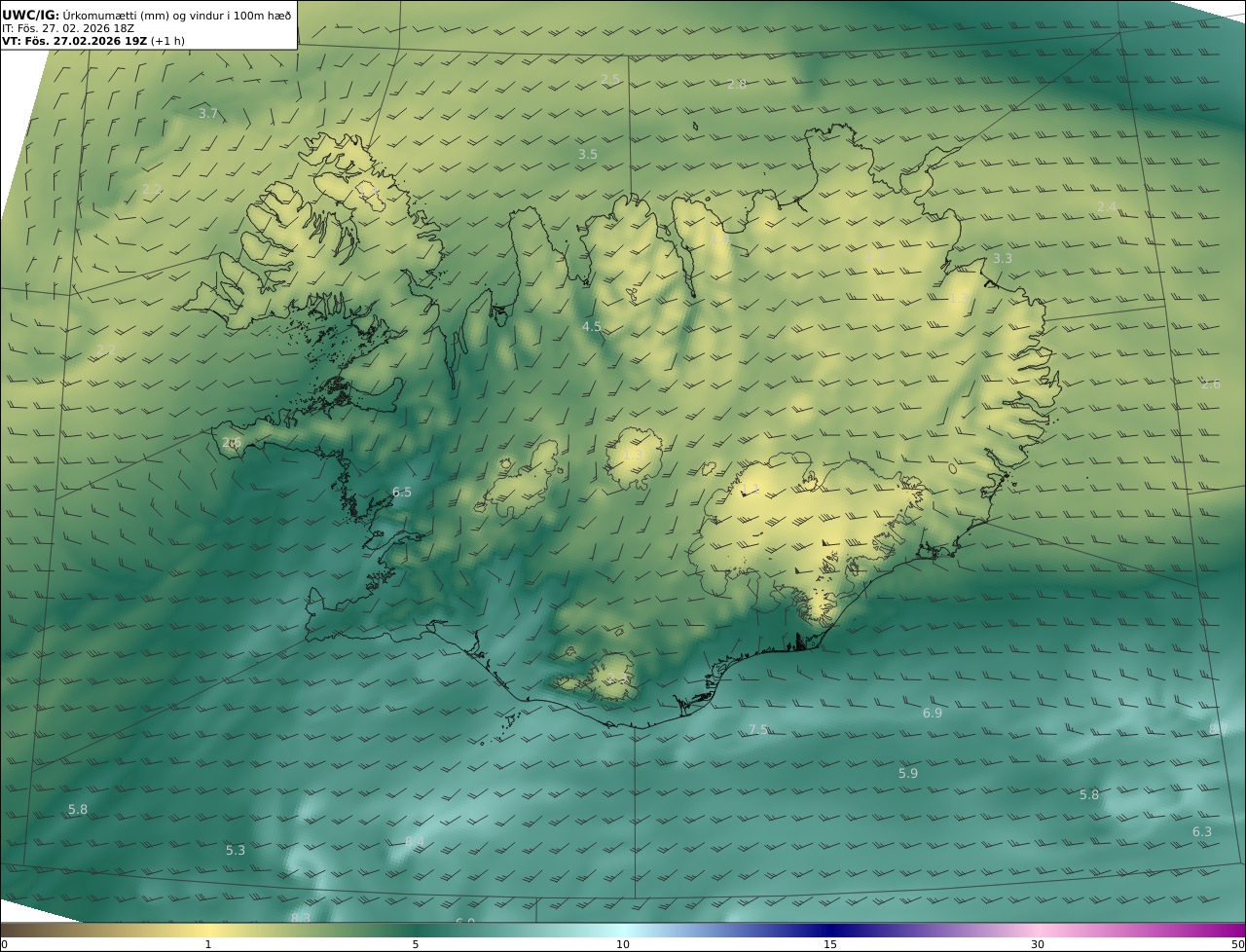The image size is (1246, 952).
Task: Click the UWC/IG chart title text
Action: click(x=147, y=15)
